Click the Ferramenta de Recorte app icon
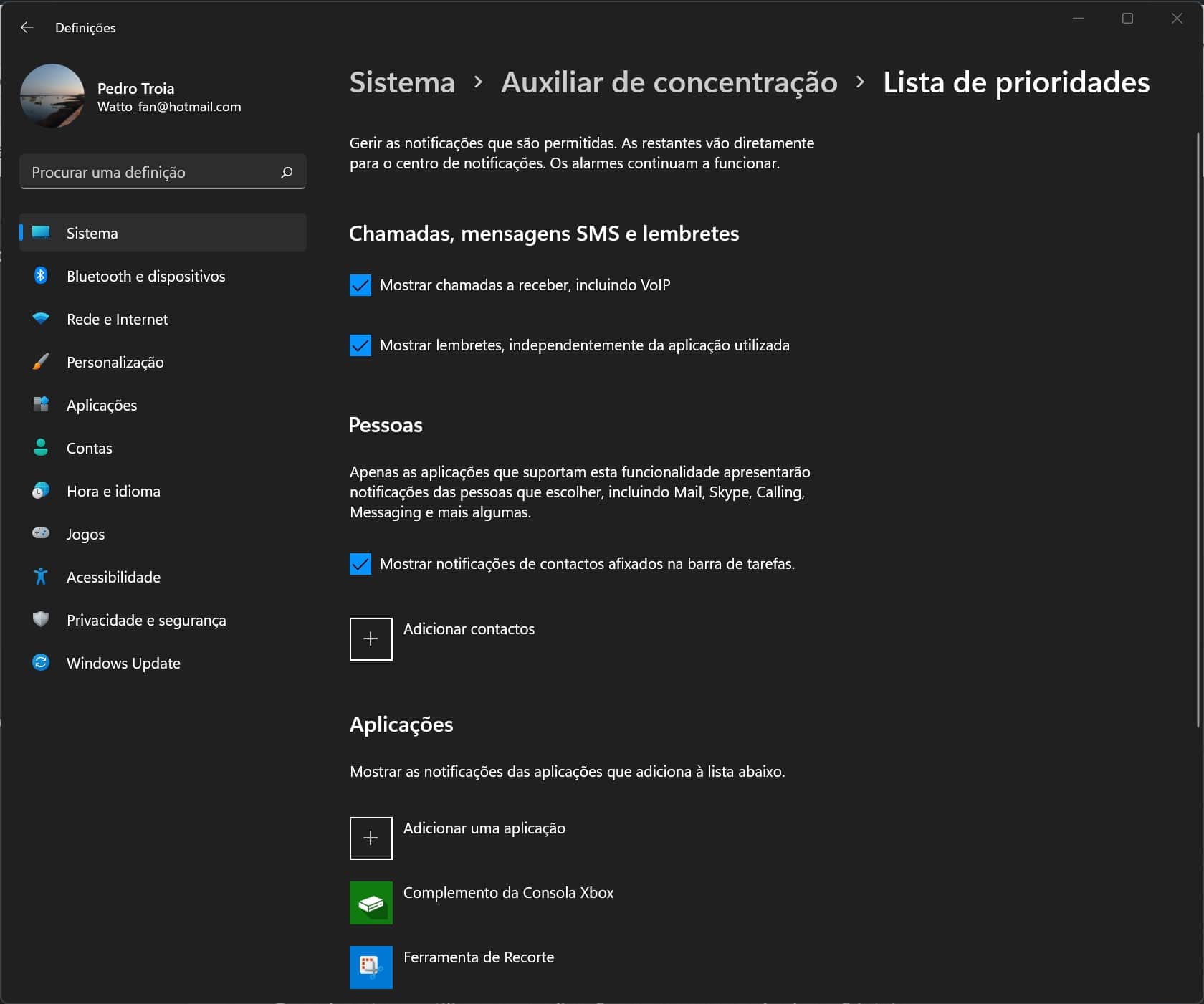This screenshot has width=1204, height=1004. [371, 967]
